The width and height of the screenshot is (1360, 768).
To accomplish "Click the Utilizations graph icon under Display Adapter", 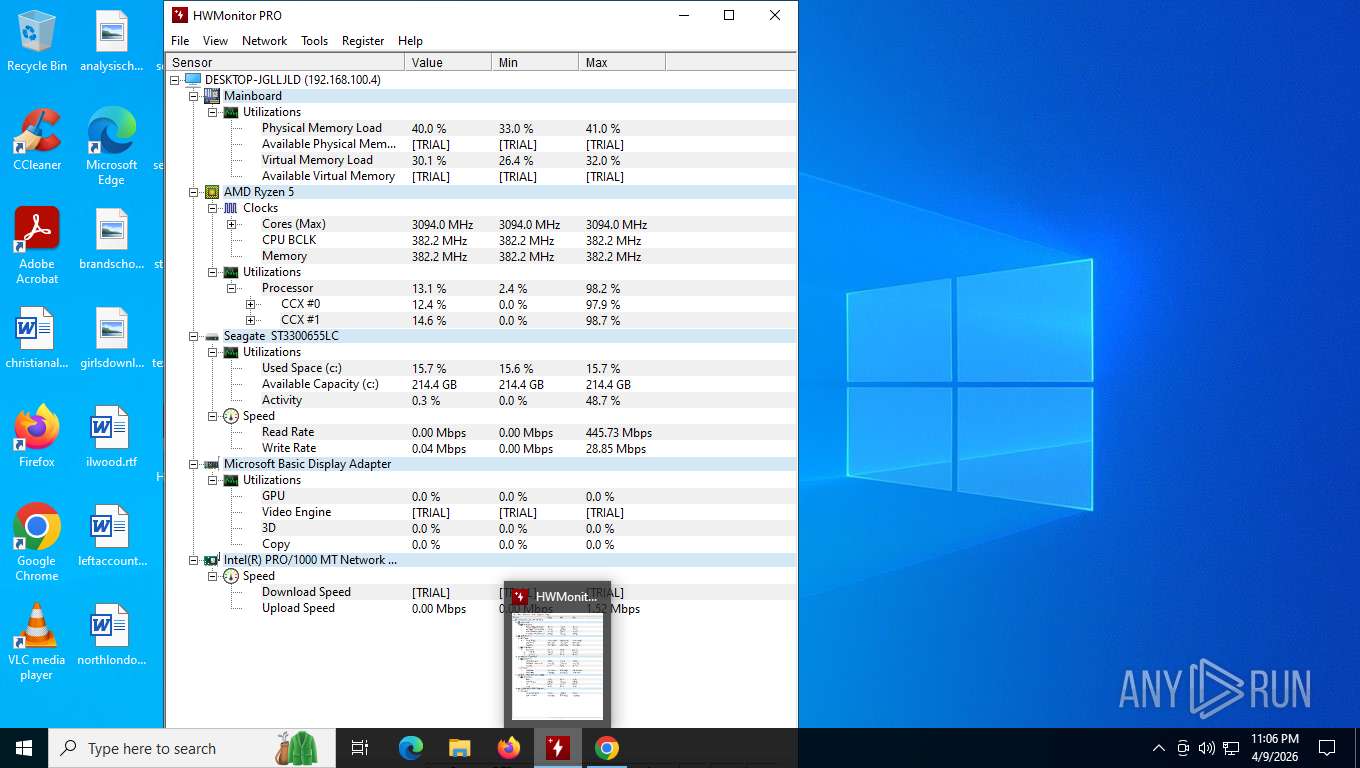I will 231,480.
